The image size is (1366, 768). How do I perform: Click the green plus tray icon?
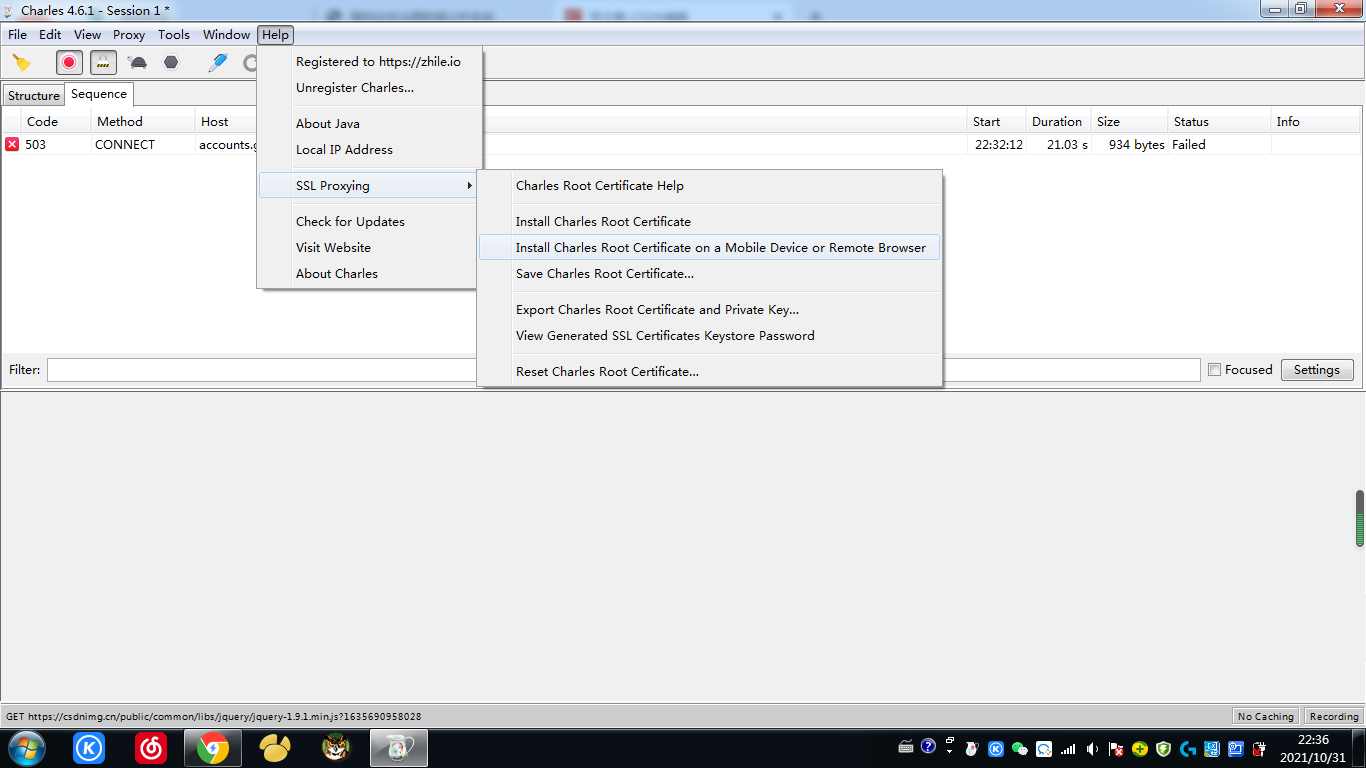[x=1140, y=748]
